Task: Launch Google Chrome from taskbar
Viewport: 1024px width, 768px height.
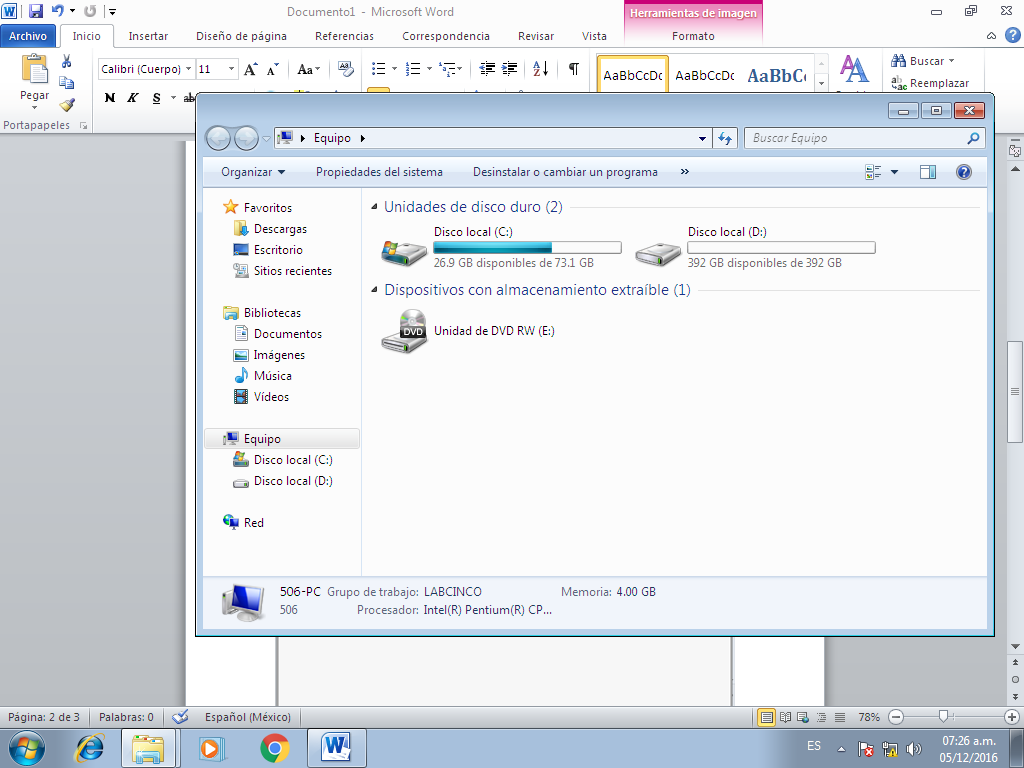Action: coord(273,747)
